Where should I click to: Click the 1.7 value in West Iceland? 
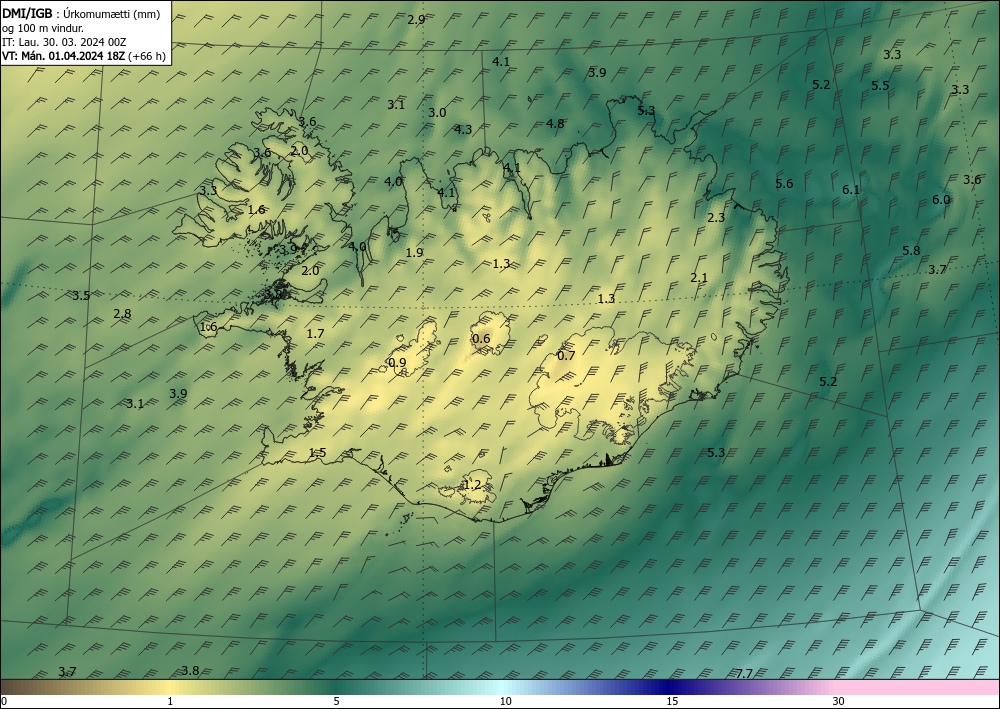pyautogui.click(x=315, y=333)
